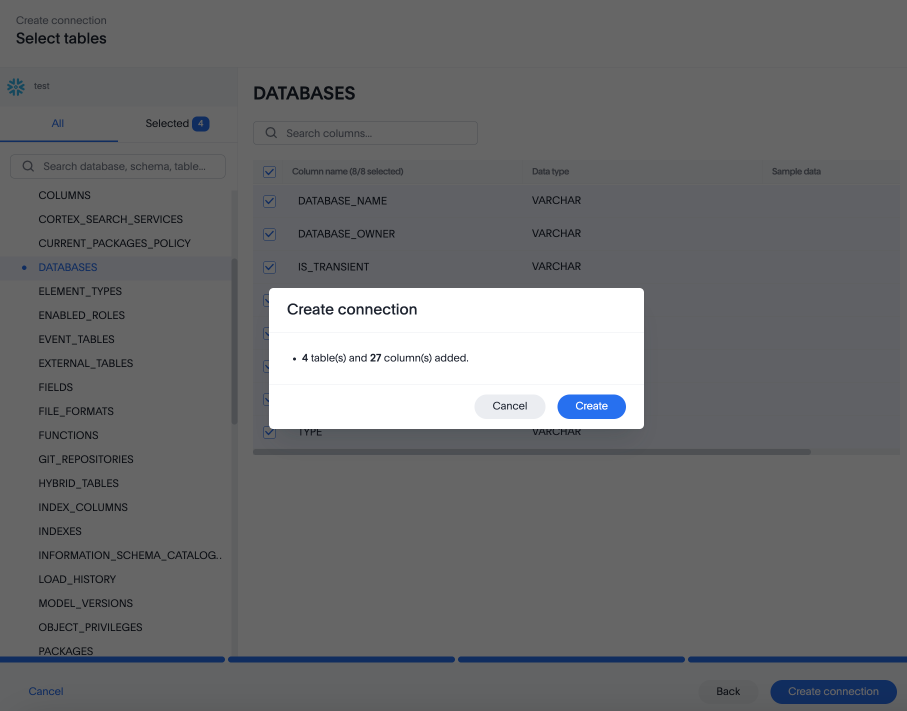Click the bottom-left Cancel link

tap(46, 691)
